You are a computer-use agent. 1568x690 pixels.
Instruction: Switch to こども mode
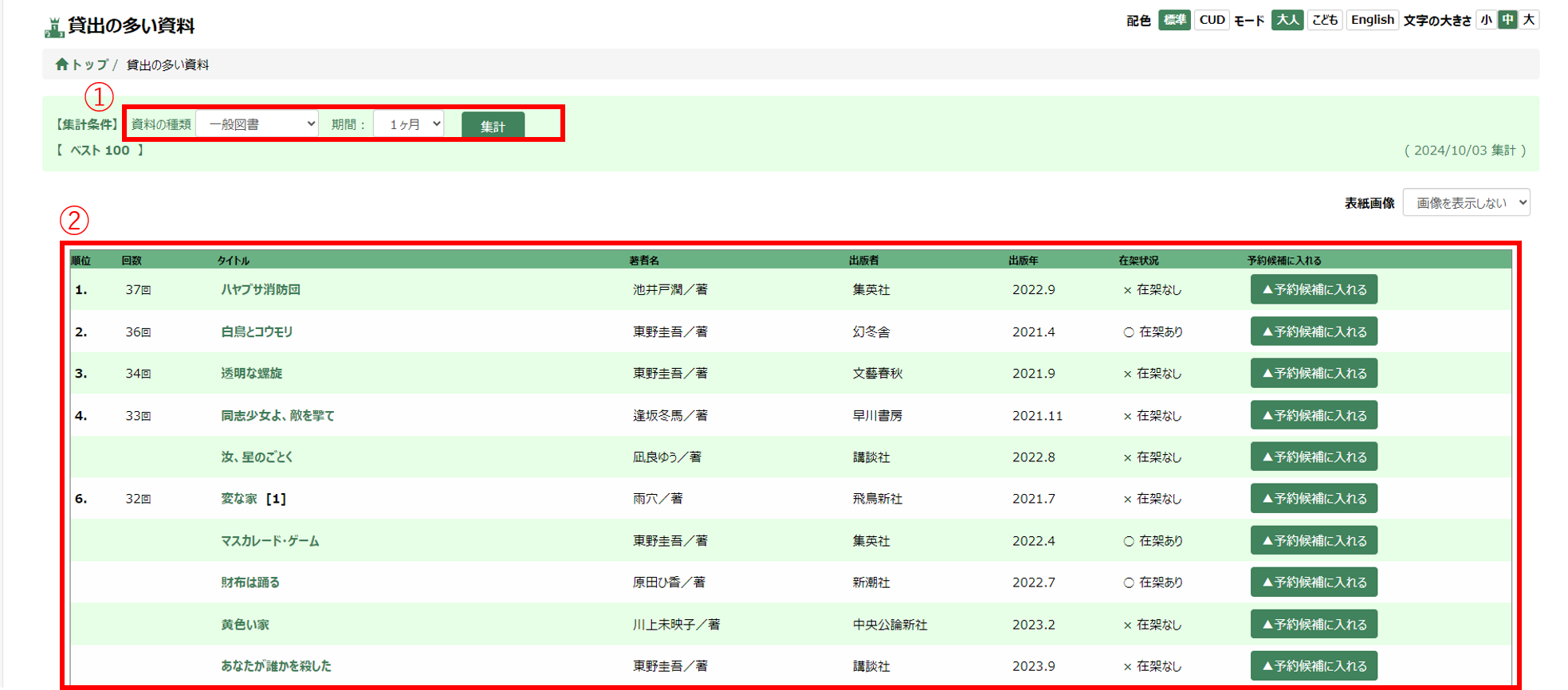tap(1325, 20)
